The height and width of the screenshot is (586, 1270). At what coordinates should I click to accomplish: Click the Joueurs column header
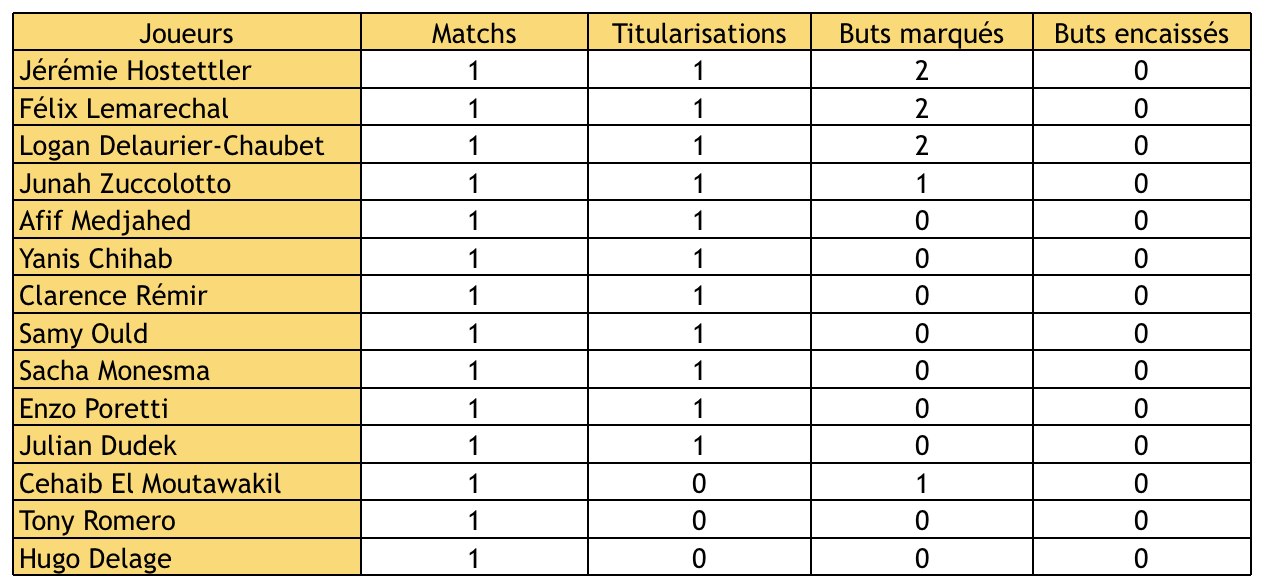pos(186,33)
